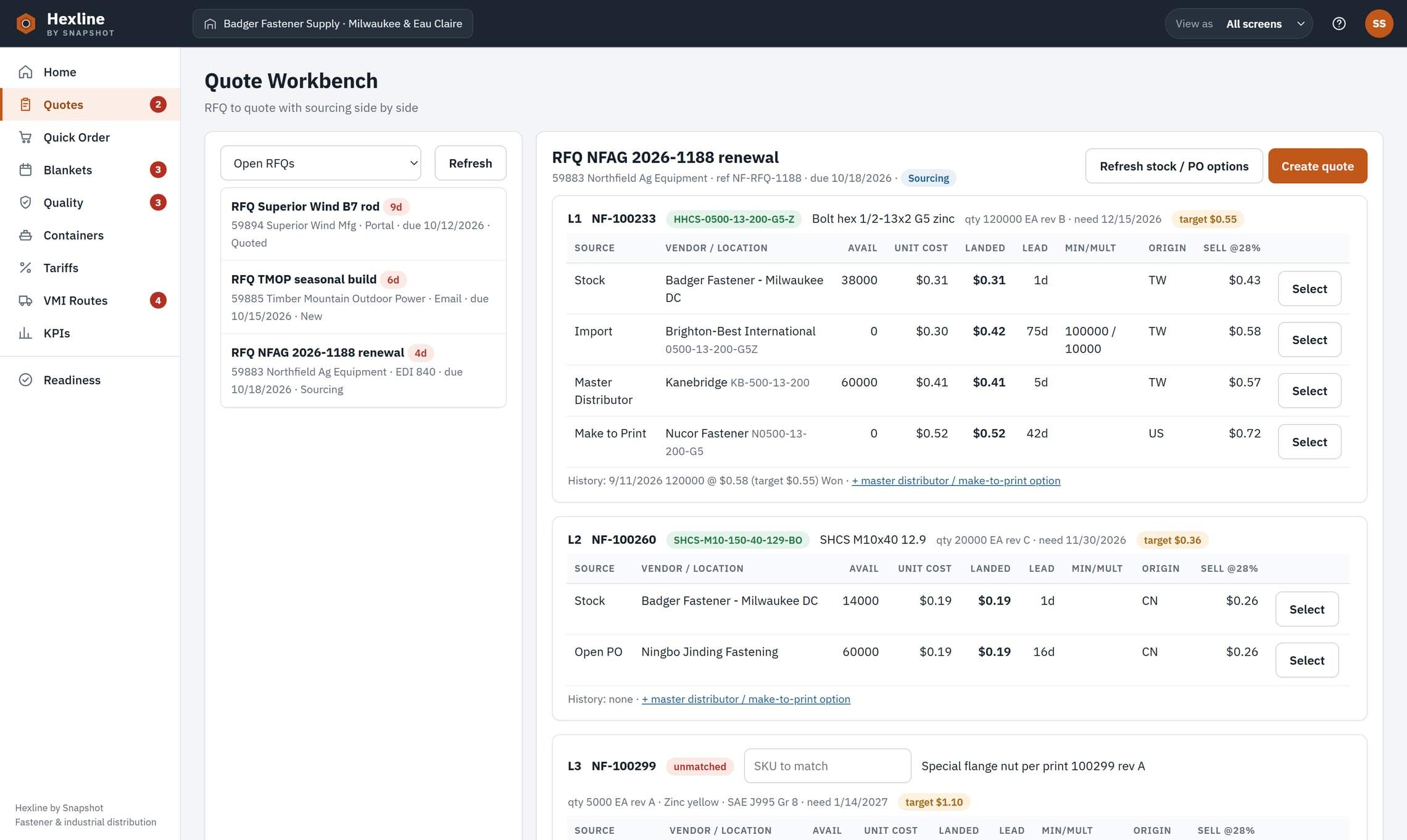Open the SS user avatar menu
The width and height of the screenshot is (1407, 840).
1379,23
